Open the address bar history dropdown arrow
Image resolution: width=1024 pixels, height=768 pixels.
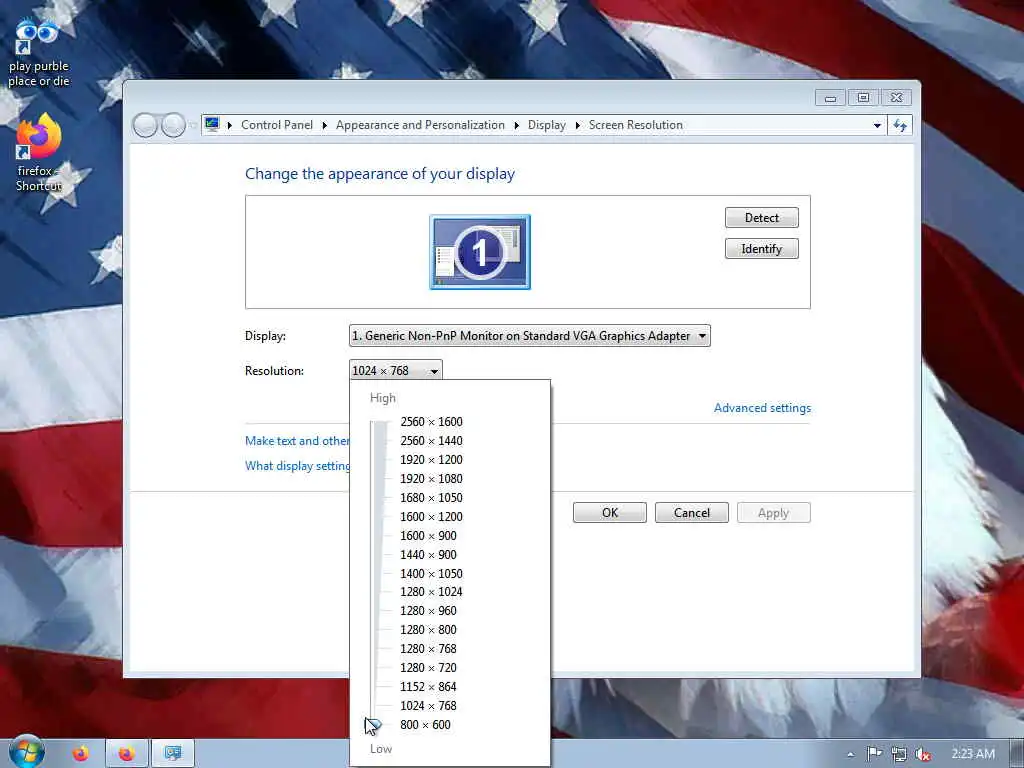click(x=877, y=125)
